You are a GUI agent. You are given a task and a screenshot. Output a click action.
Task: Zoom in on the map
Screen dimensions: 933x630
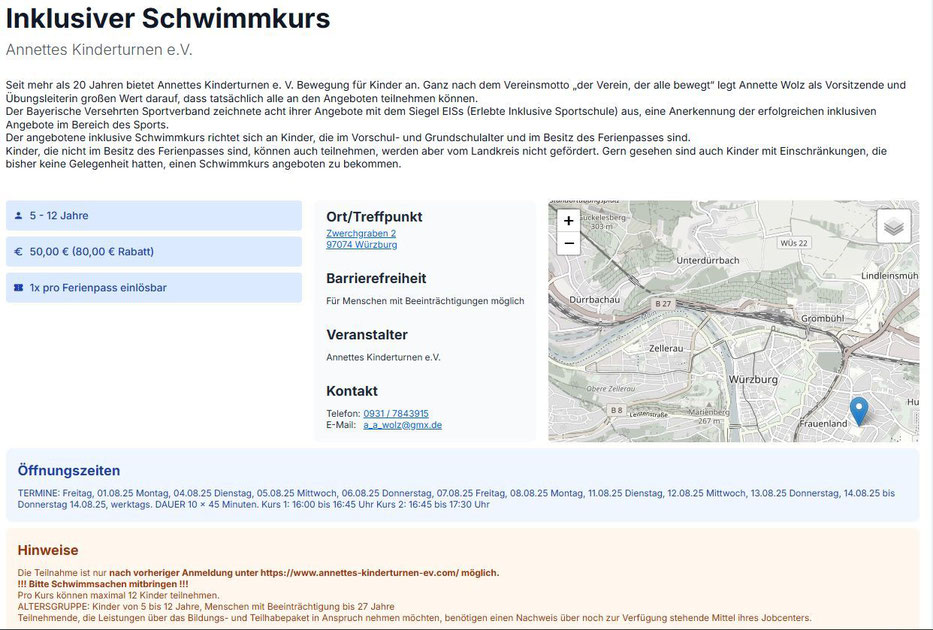pyautogui.click(x=569, y=221)
